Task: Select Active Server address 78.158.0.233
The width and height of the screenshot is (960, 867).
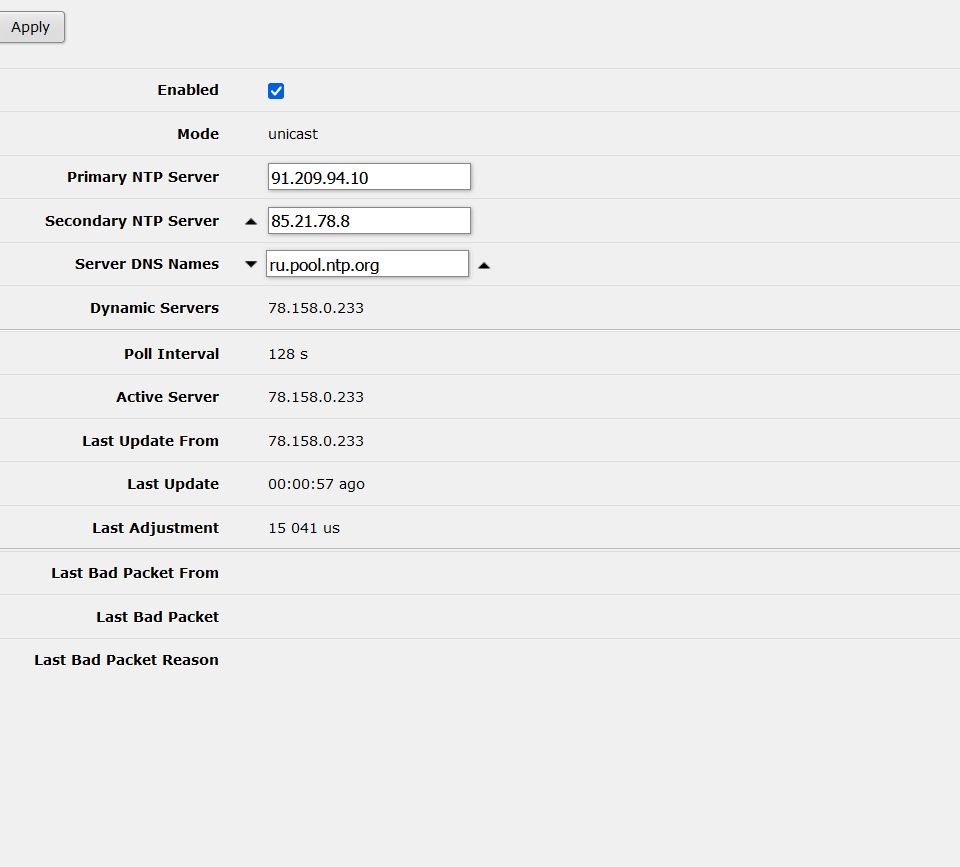Action: [x=316, y=397]
